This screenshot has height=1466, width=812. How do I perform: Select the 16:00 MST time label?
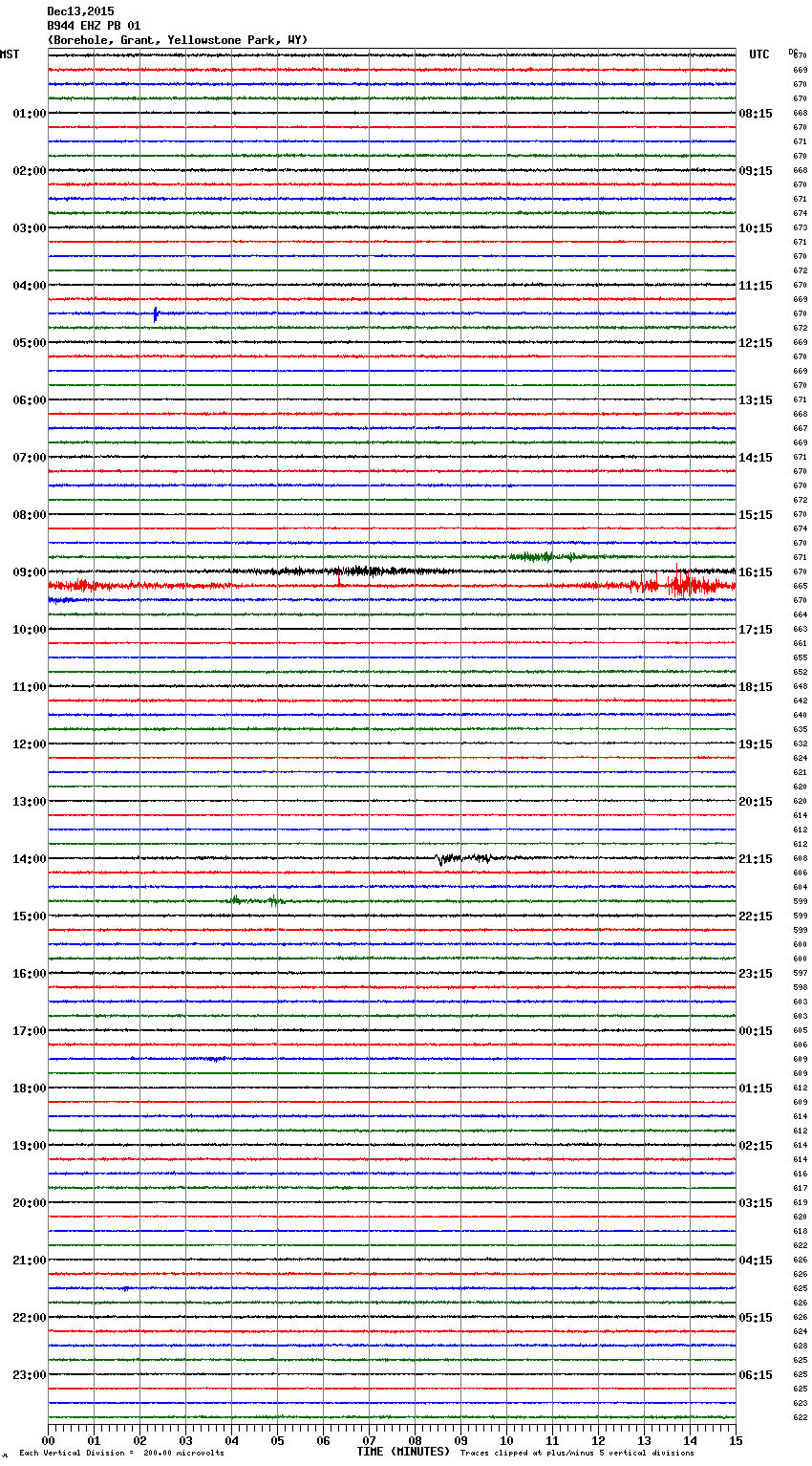click(30, 974)
